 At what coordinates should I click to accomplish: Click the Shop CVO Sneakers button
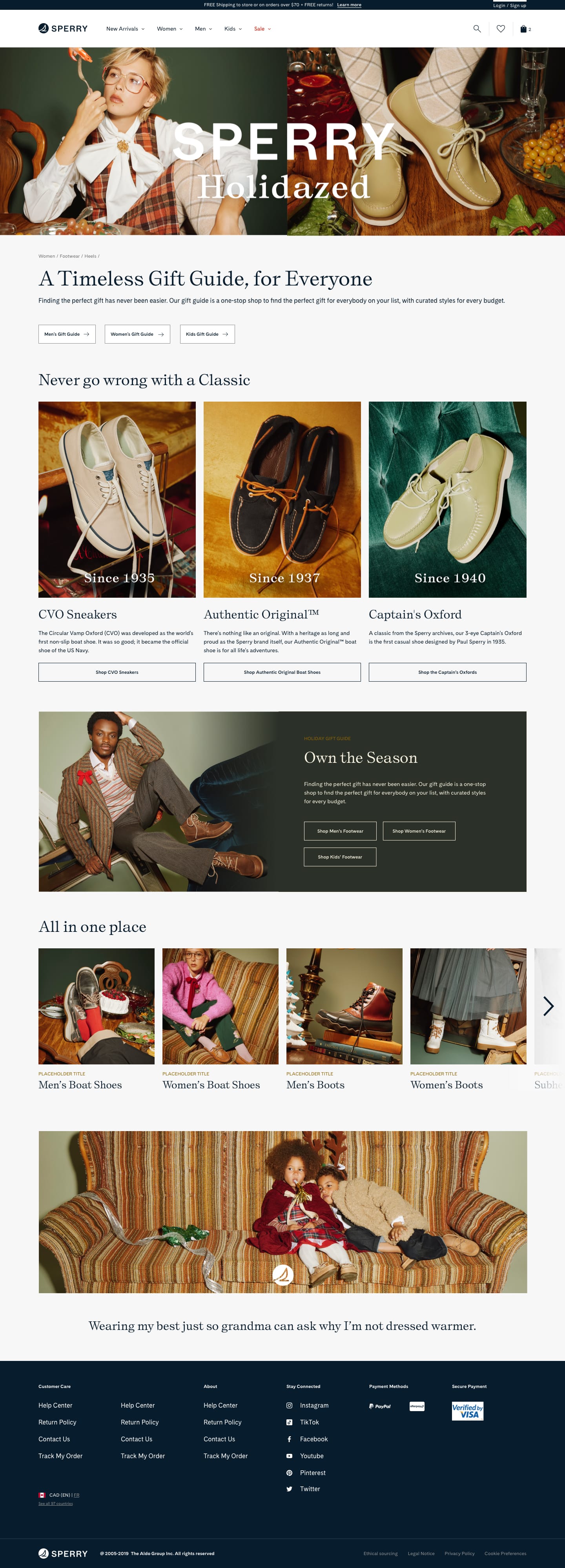117,672
